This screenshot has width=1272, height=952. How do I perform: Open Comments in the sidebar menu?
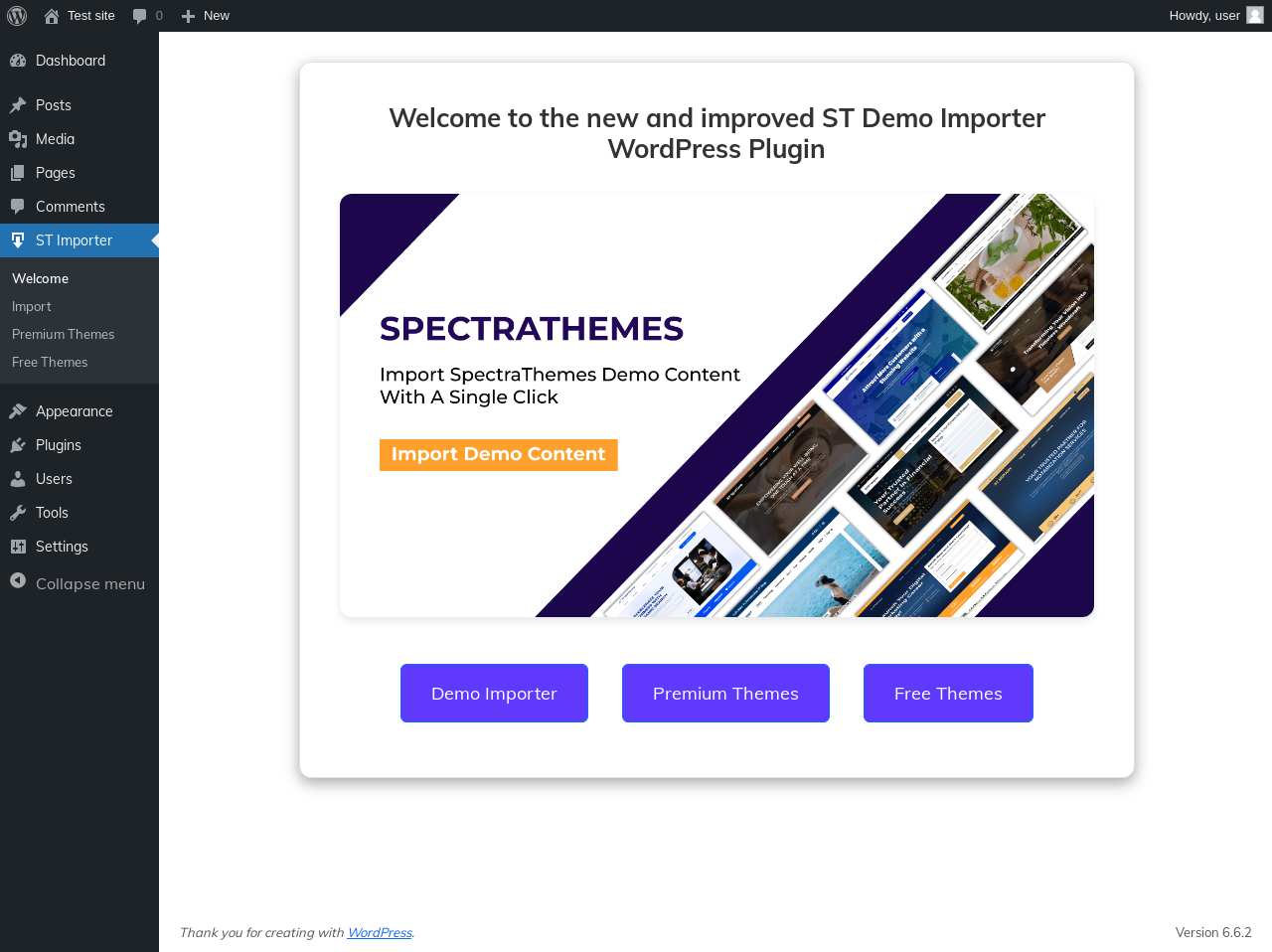(x=79, y=207)
